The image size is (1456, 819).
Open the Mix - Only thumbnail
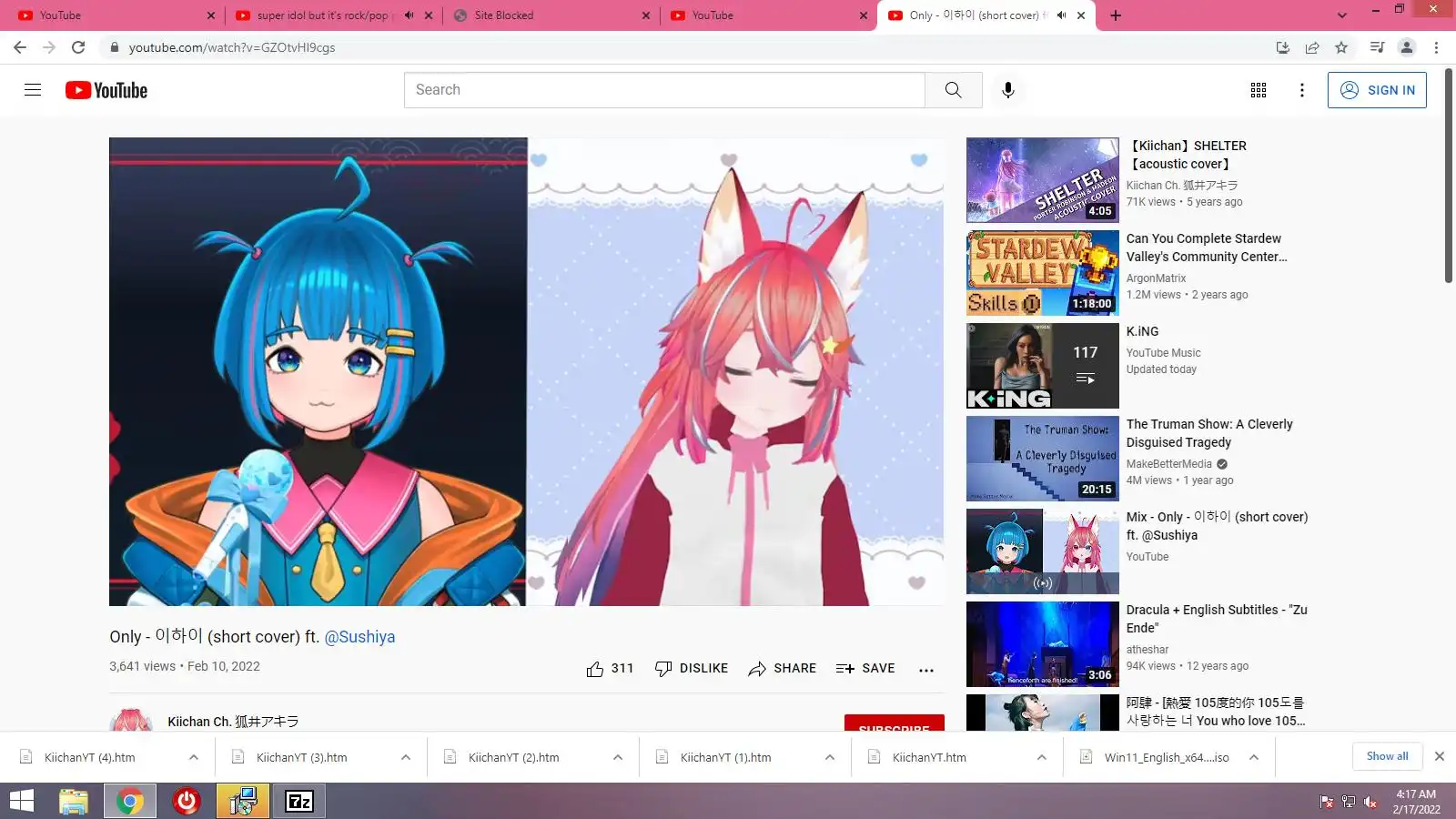point(1043,551)
